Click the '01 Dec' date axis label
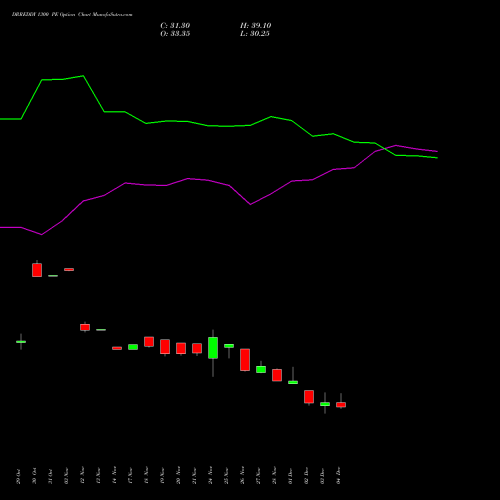Screen dimensions: 500x500 click(290, 476)
